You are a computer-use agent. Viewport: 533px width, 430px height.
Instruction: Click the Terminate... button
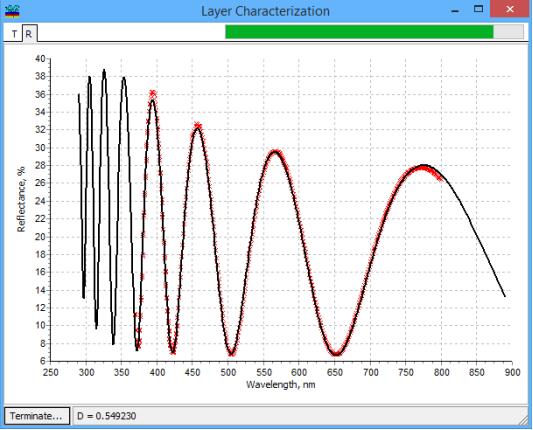[x=36, y=416]
